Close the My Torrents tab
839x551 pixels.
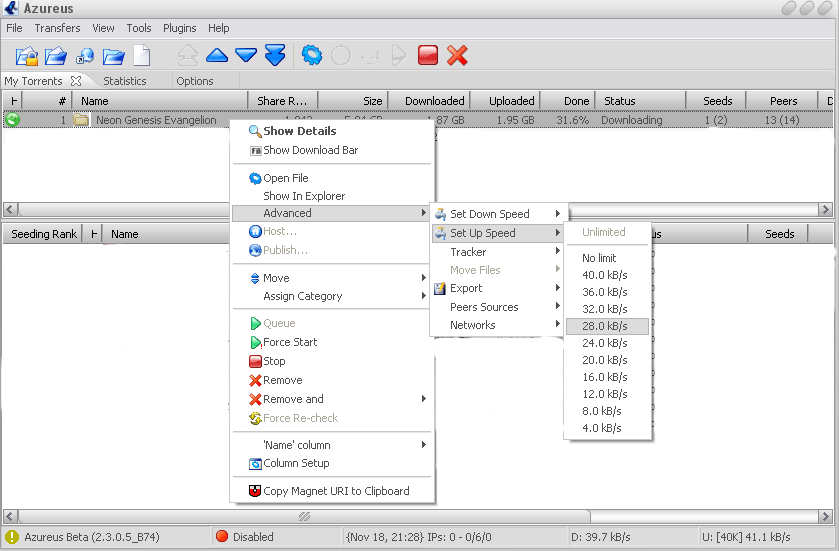tap(76, 81)
